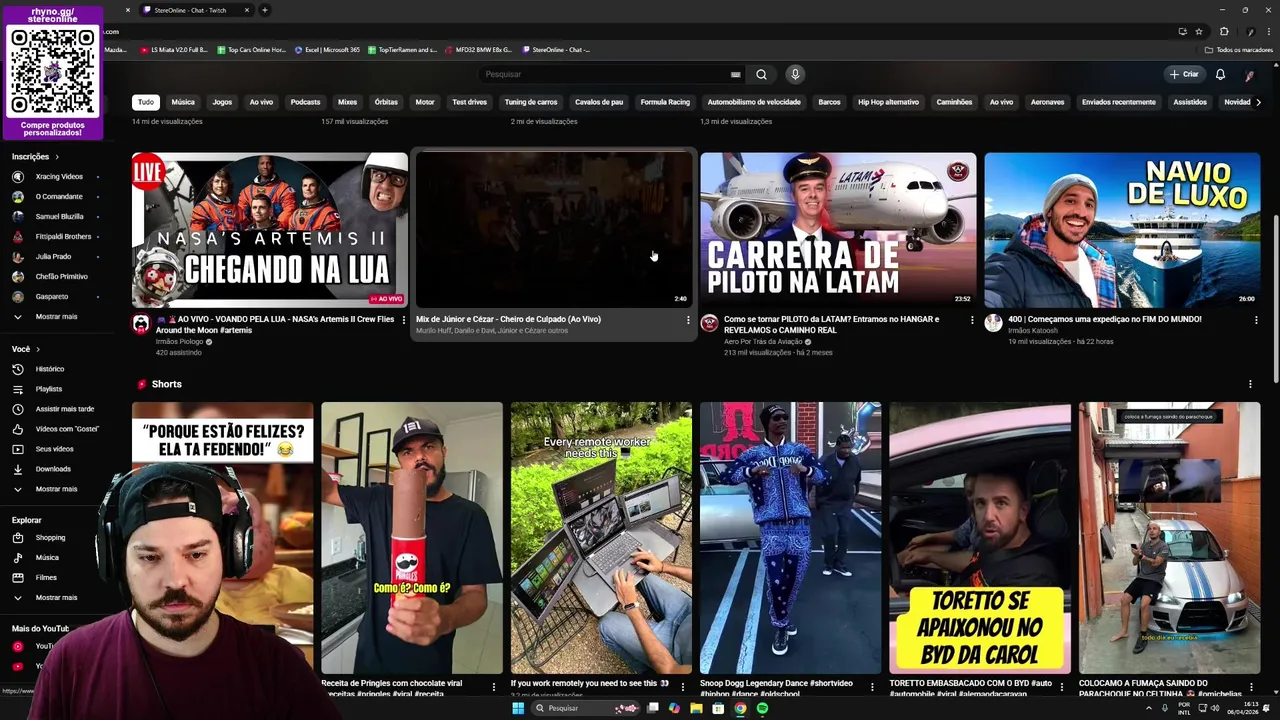
Task: Show more category chips with right arrow
Action: (x=1258, y=102)
